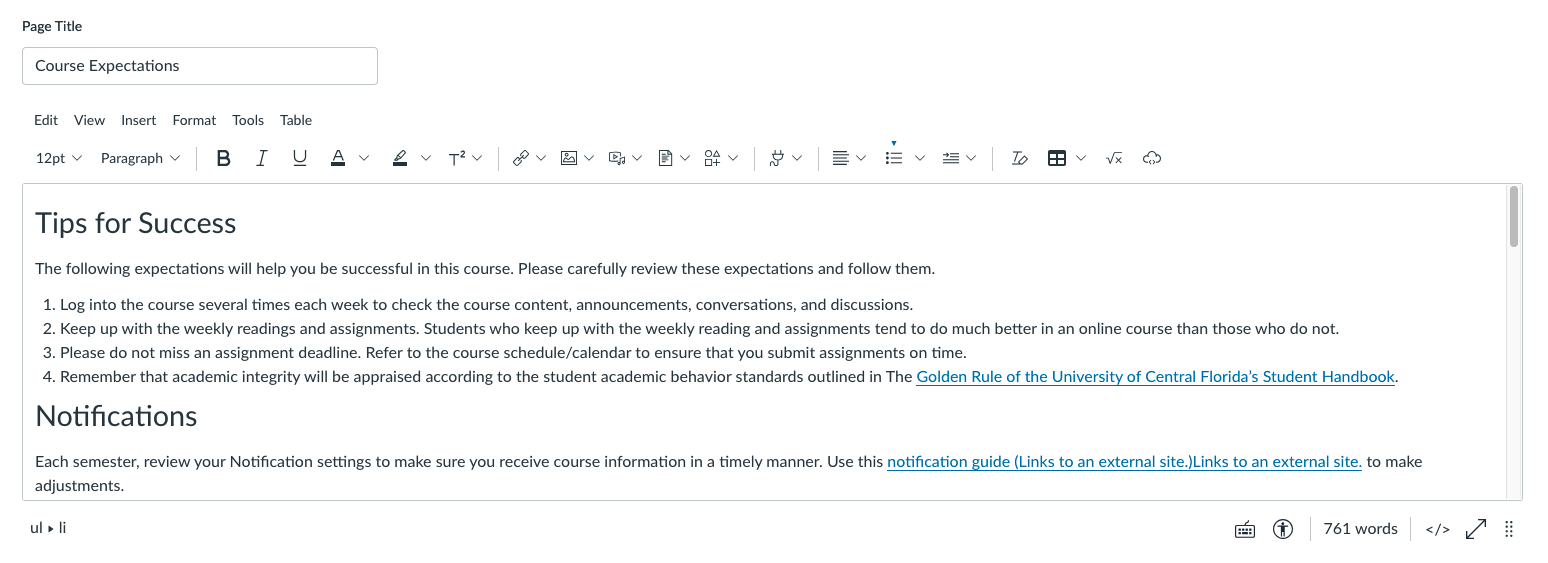Apply the background highlight color
1548x563 pixels.
coord(400,158)
